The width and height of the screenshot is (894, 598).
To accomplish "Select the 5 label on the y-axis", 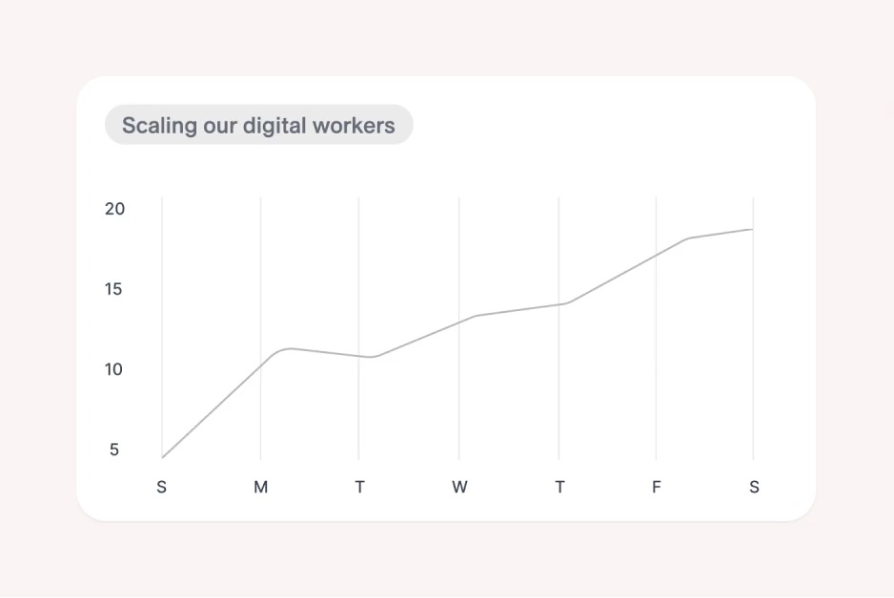I will point(114,449).
